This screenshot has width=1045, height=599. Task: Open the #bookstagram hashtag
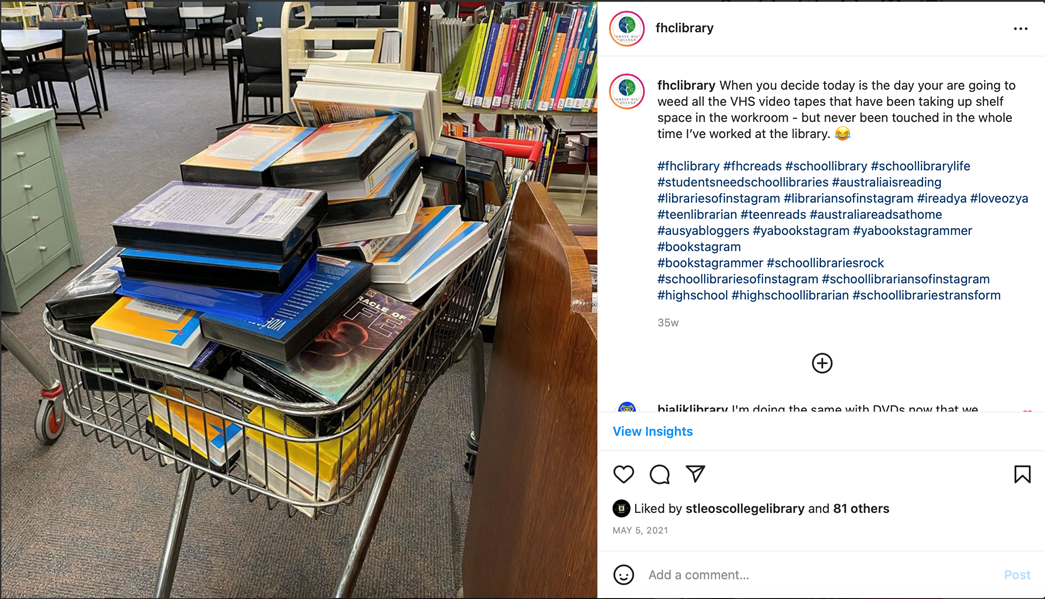click(x=698, y=247)
